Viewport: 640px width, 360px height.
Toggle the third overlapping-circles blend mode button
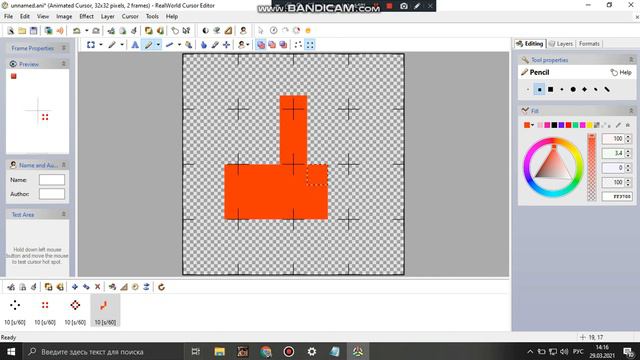pos(283,45)
